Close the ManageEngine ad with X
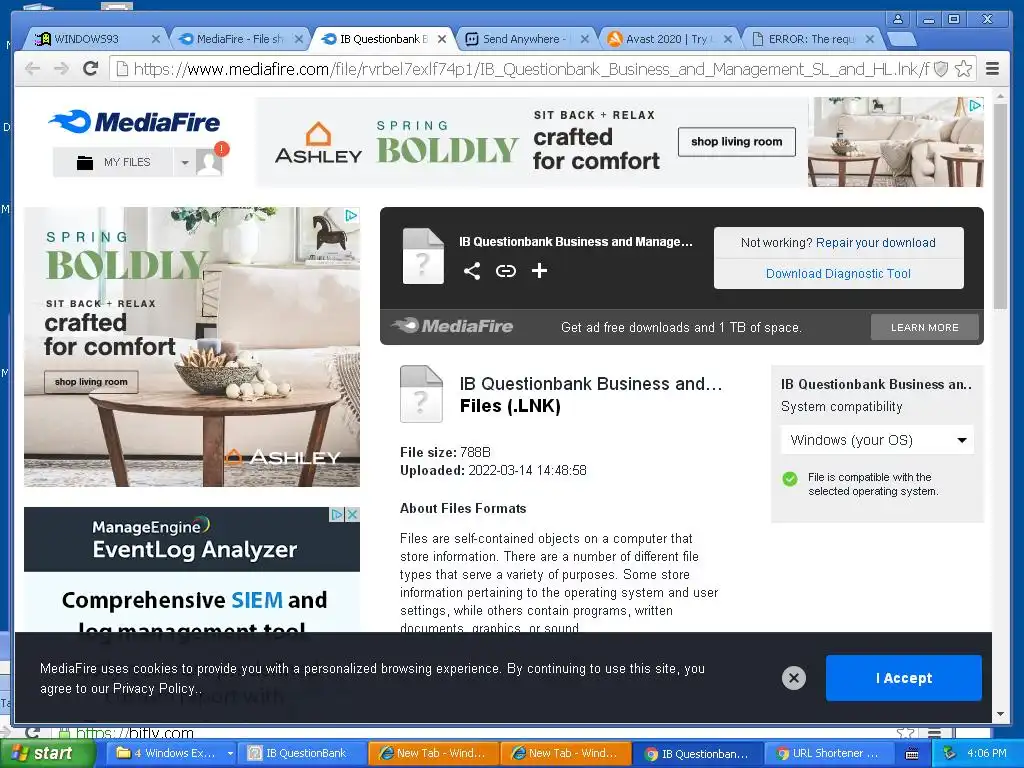 [352, 515]
